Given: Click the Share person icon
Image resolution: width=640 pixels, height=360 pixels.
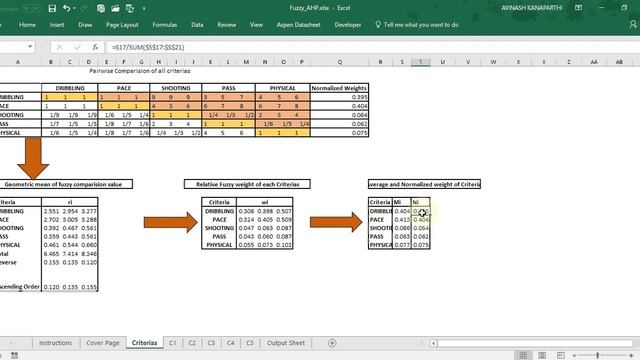Looking at the screenshot, I should click(633, 24).
